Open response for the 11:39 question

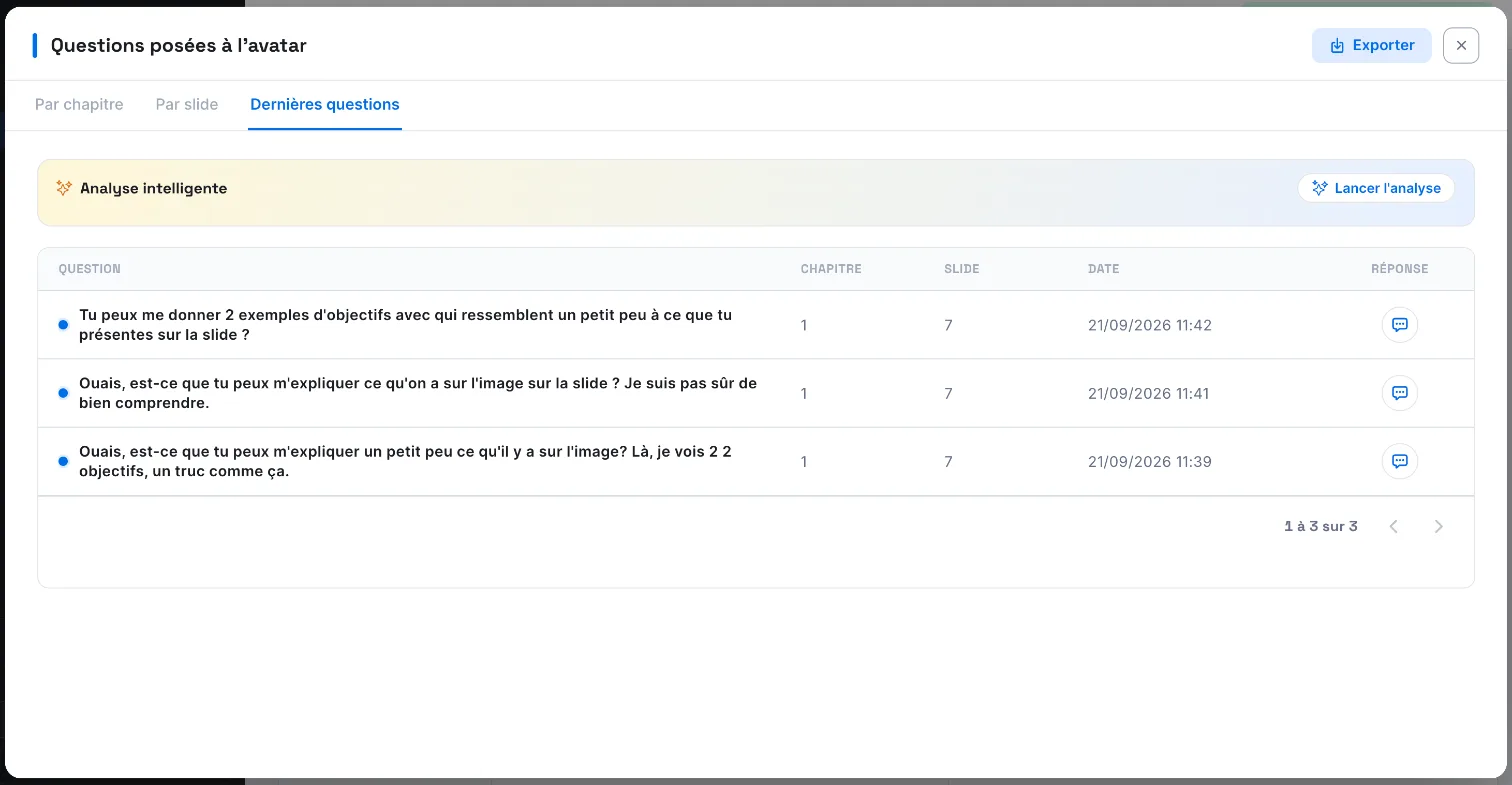pos(1400,461)
